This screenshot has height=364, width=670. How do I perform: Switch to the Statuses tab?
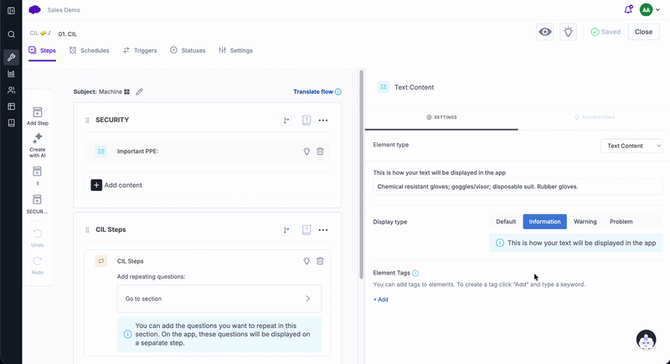pyautogui.click(x=188, y=50)
